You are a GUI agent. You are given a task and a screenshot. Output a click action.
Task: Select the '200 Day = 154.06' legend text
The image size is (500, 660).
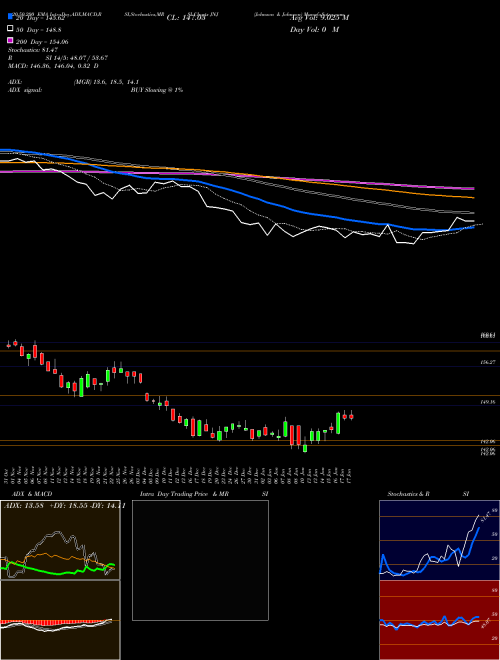click(x=42, y=42)
